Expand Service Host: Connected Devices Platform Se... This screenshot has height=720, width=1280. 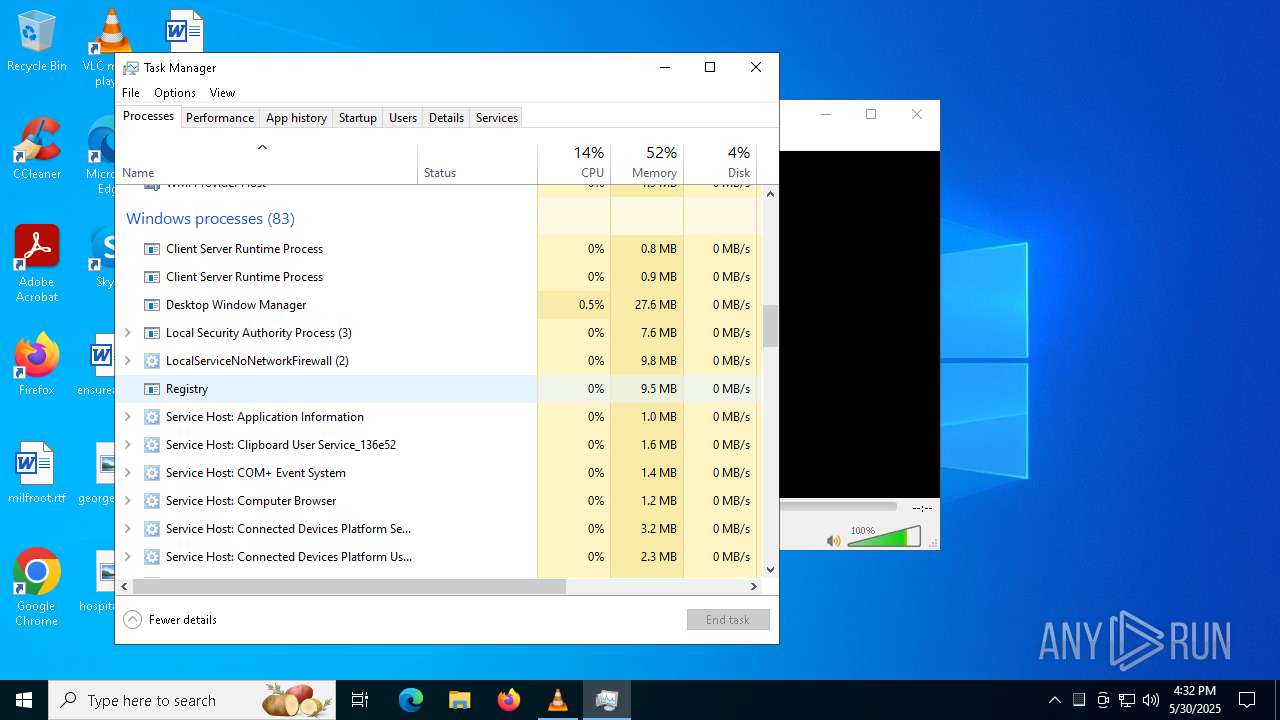(127, 529)
